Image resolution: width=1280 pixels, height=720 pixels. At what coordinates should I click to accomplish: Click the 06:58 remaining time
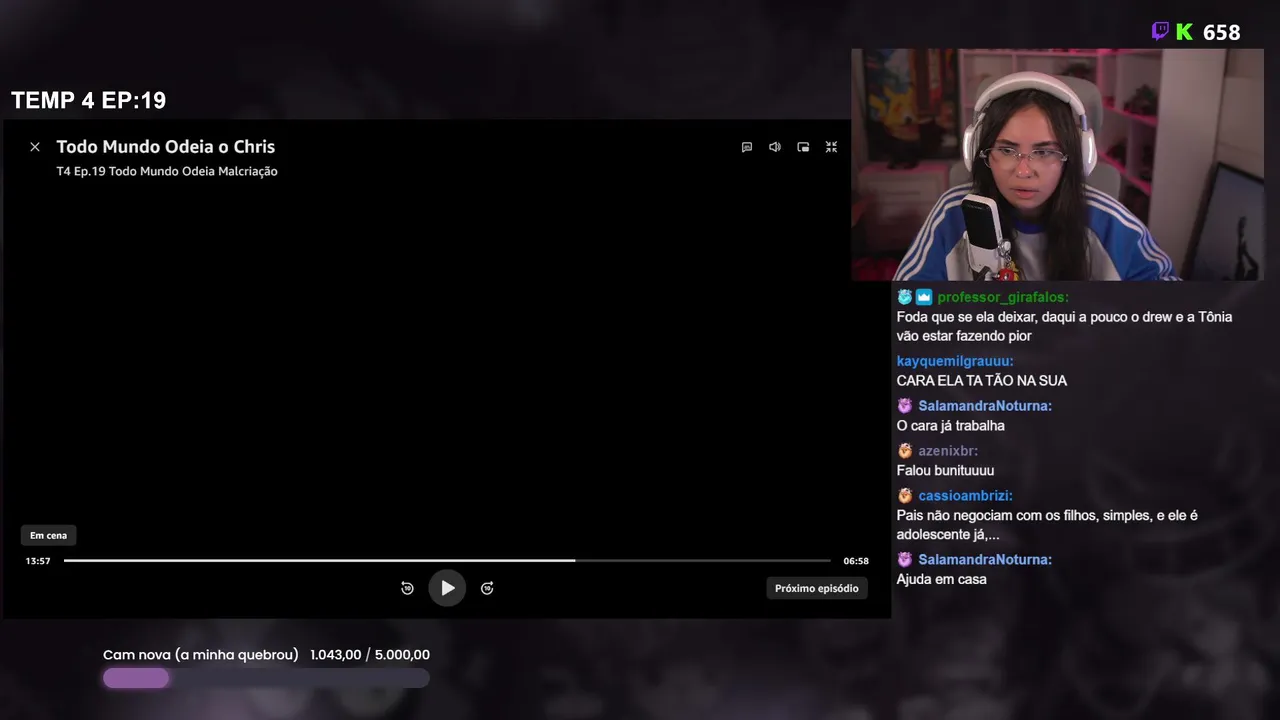(x=856, y=561)
